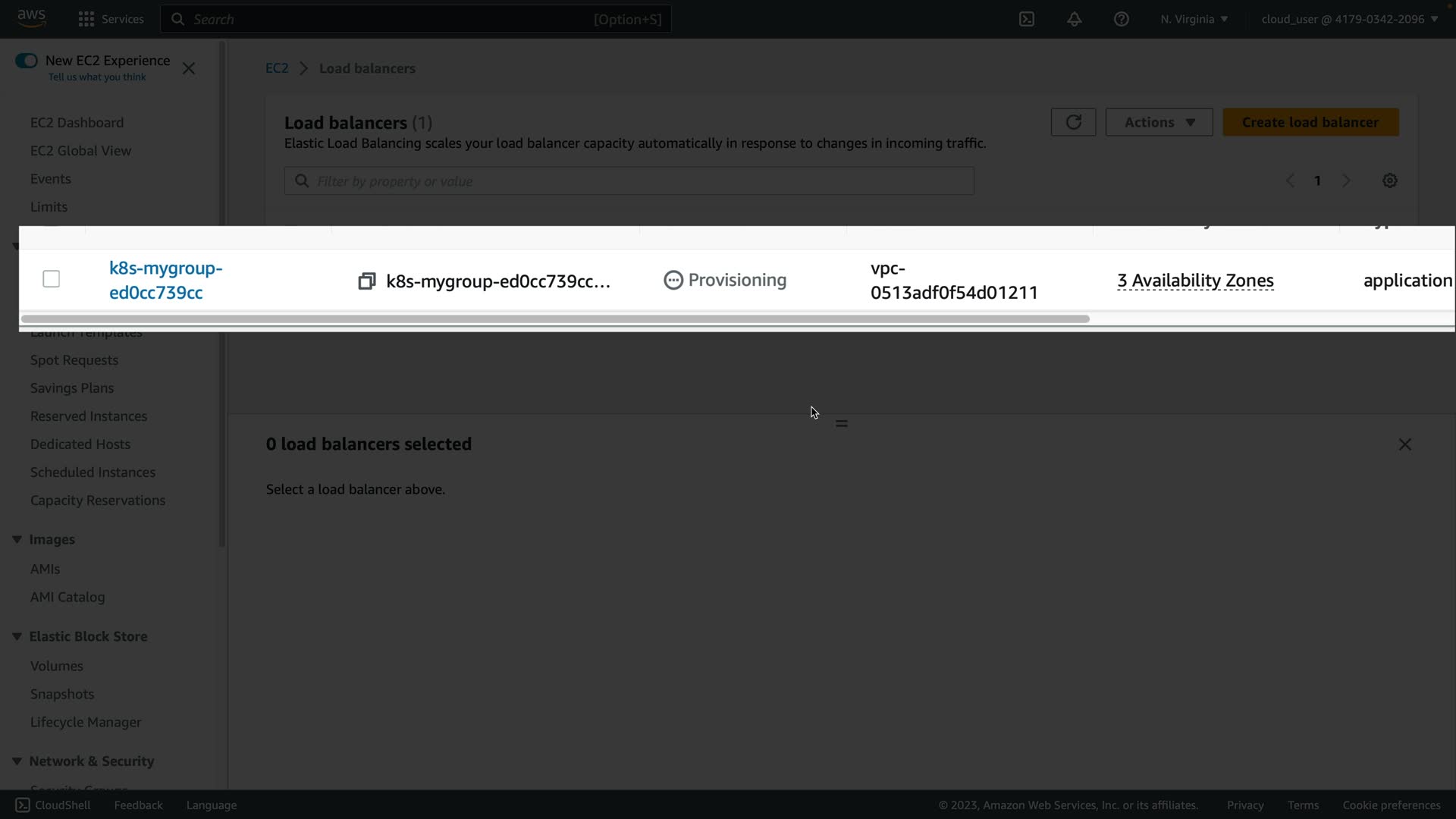1456x819 pixels.
Task: Toggle the New EC2 Experience switch
Action: click(27, 61)
